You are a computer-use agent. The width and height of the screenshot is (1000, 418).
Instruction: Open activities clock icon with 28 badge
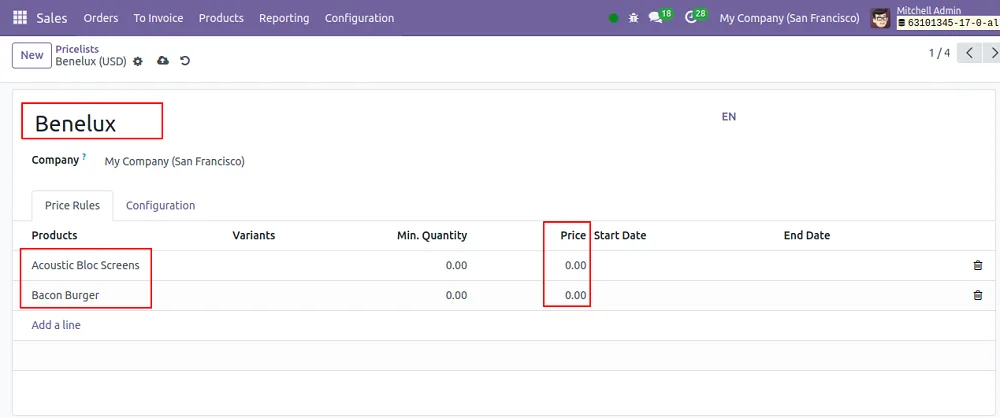(x=695, y=17)
